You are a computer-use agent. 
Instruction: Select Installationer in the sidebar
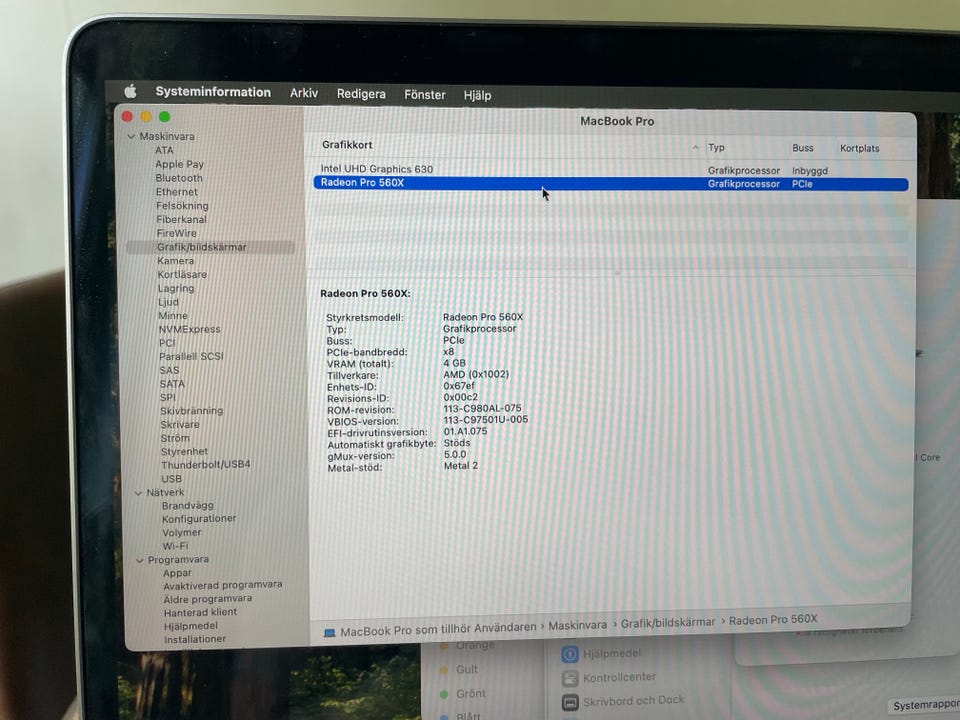click(195, 639)
